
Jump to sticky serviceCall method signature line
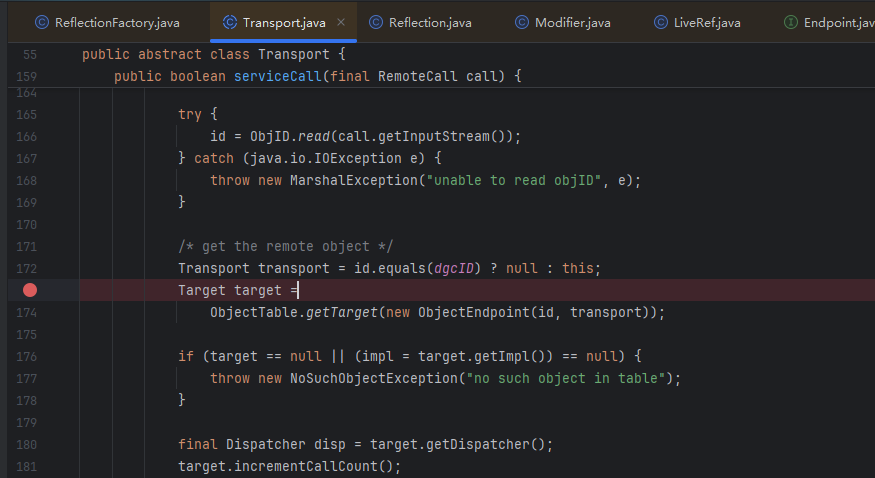[x=318, y=76]
